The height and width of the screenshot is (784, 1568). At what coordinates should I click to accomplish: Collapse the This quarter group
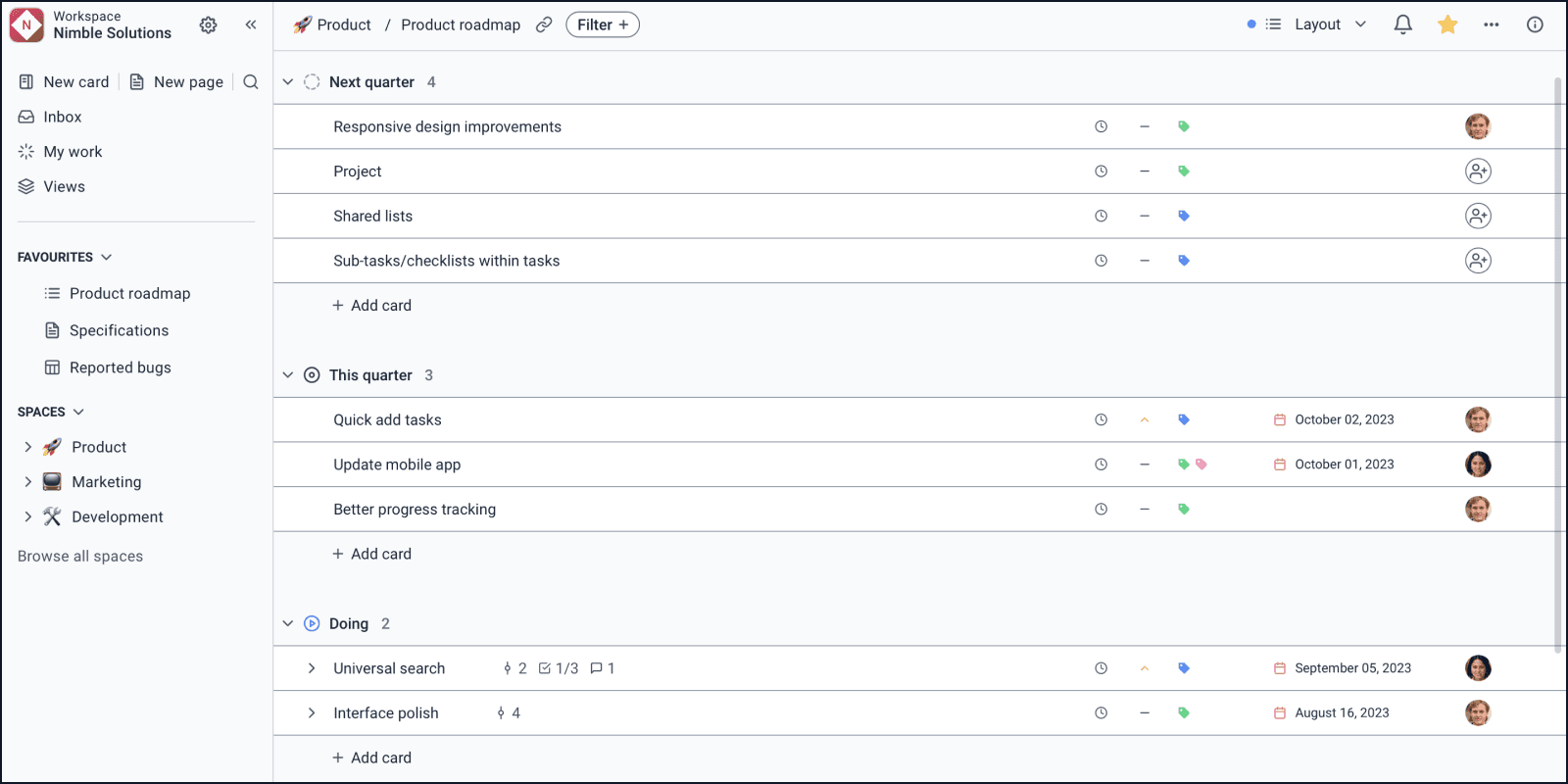288,375
